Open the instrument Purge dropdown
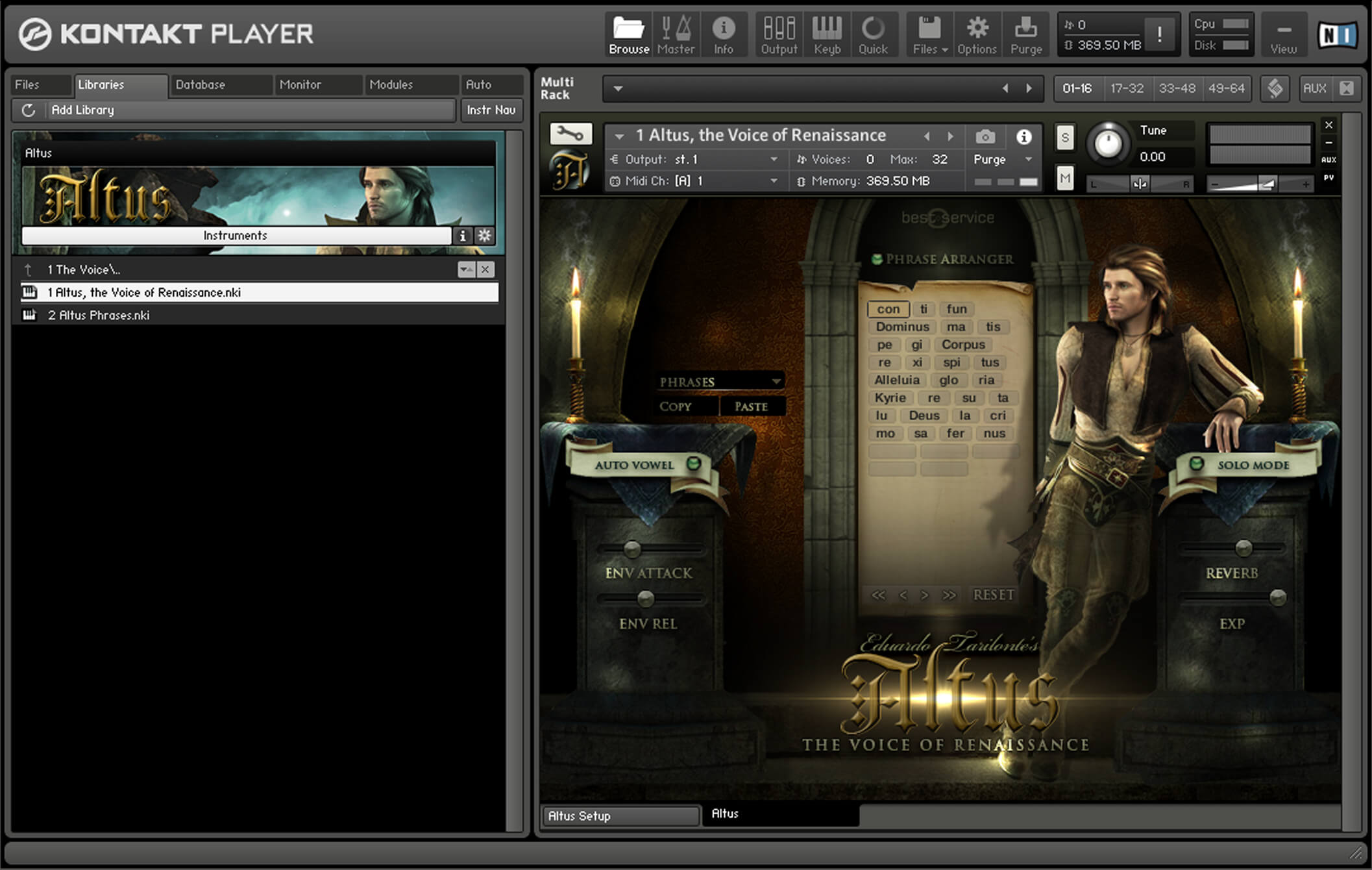1372x870 pixels. point(1028,160)
